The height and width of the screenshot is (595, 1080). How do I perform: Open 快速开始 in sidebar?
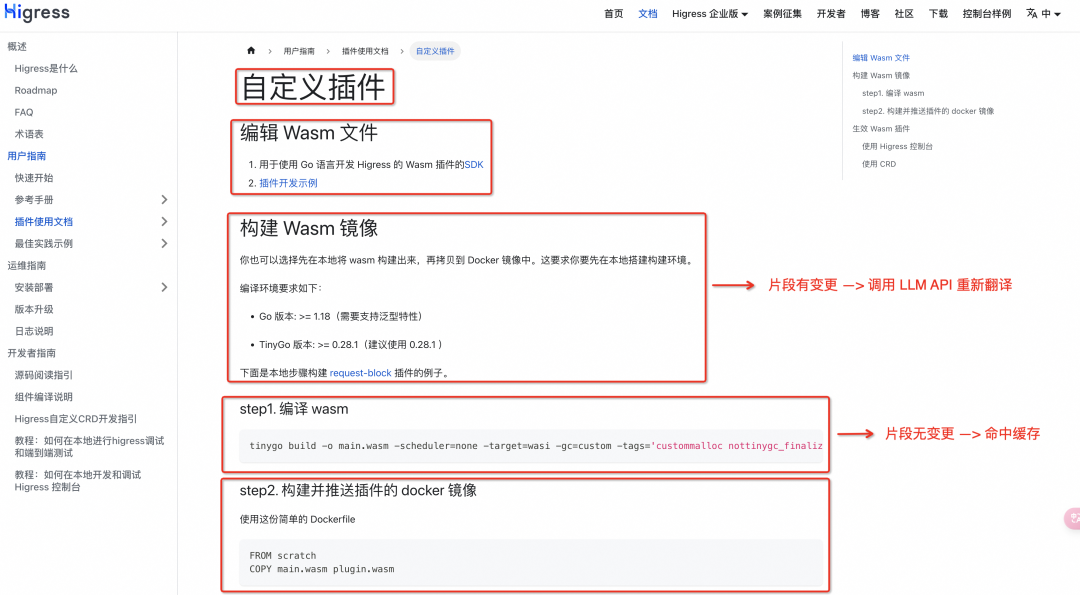click(34, 178)
